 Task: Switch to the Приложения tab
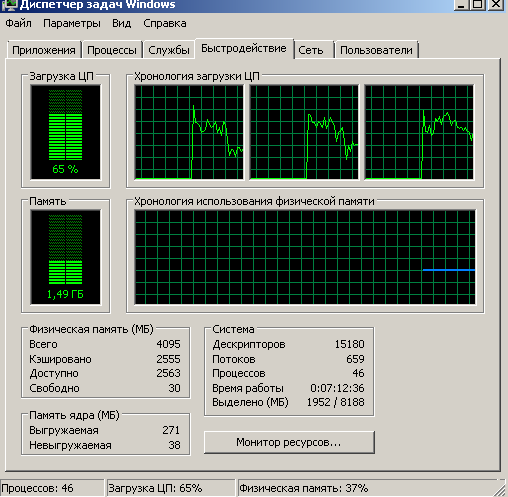click(x=44, y=50)
